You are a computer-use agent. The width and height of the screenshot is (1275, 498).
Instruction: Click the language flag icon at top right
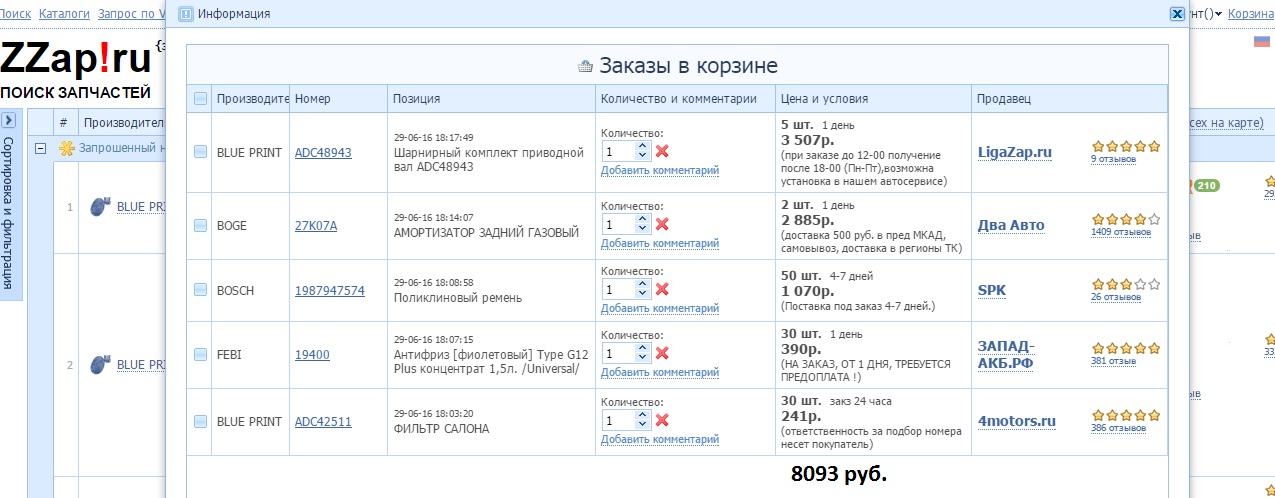[1262, 41]
